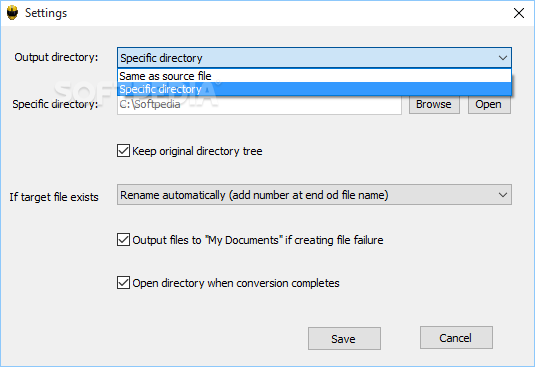The image size is (535, 367).
Task: Click Output files to My Documents label
Action: (258, 240)
